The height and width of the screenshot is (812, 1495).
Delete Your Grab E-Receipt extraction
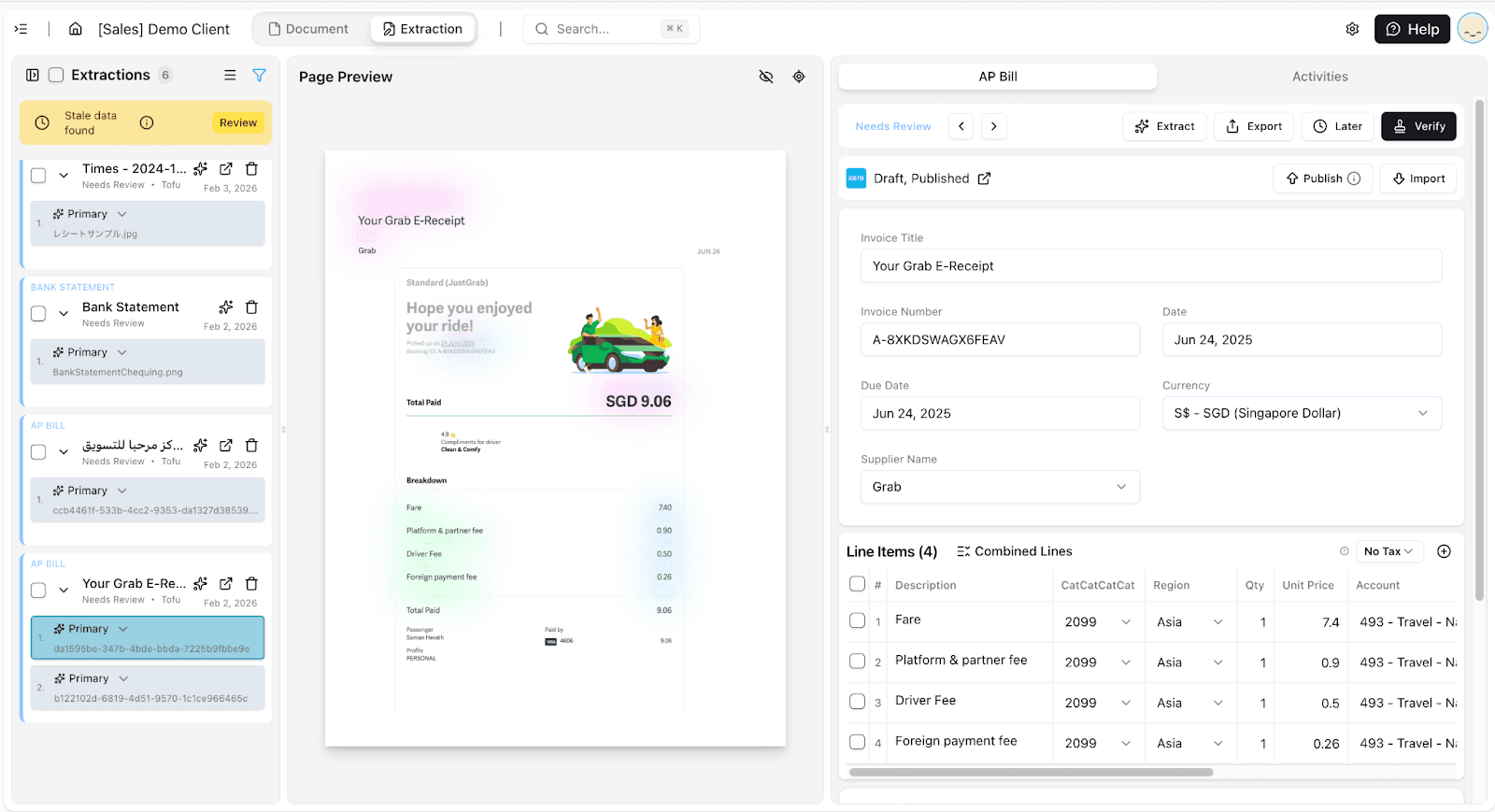click(x=251, y=584)
